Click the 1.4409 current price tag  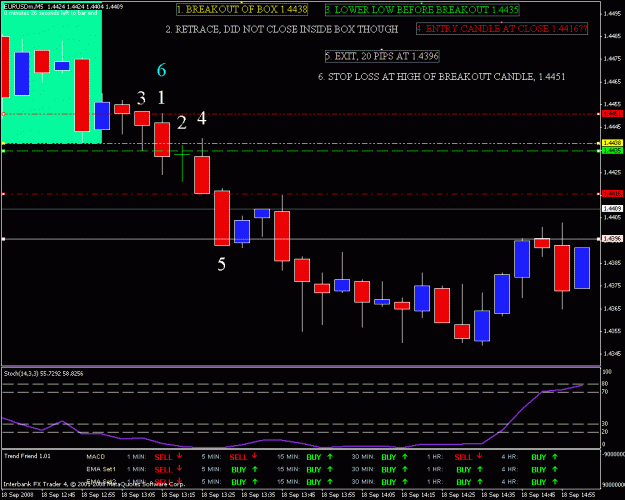tap(612, 209)
